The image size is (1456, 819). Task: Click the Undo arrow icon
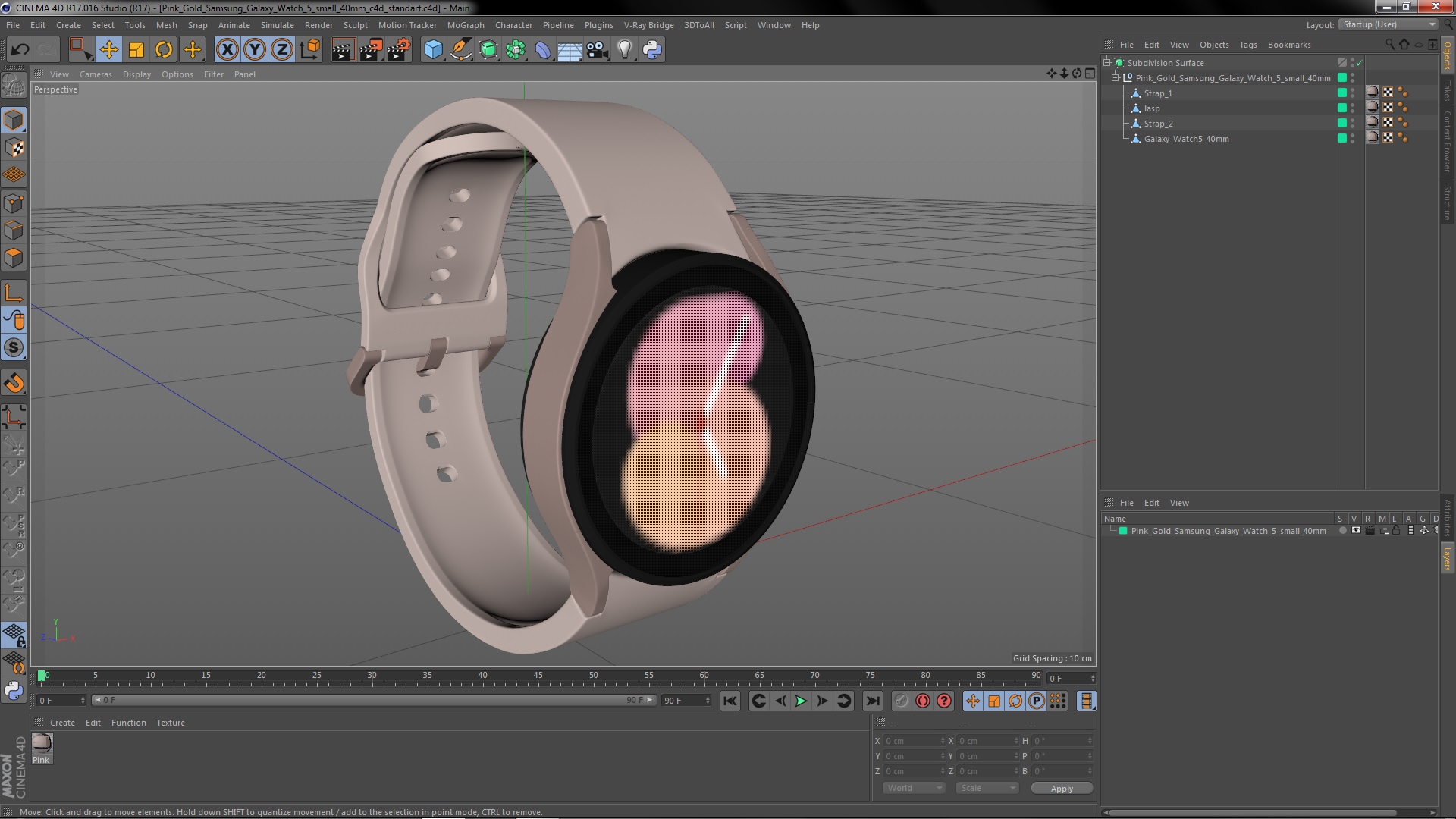click(20, 50)
